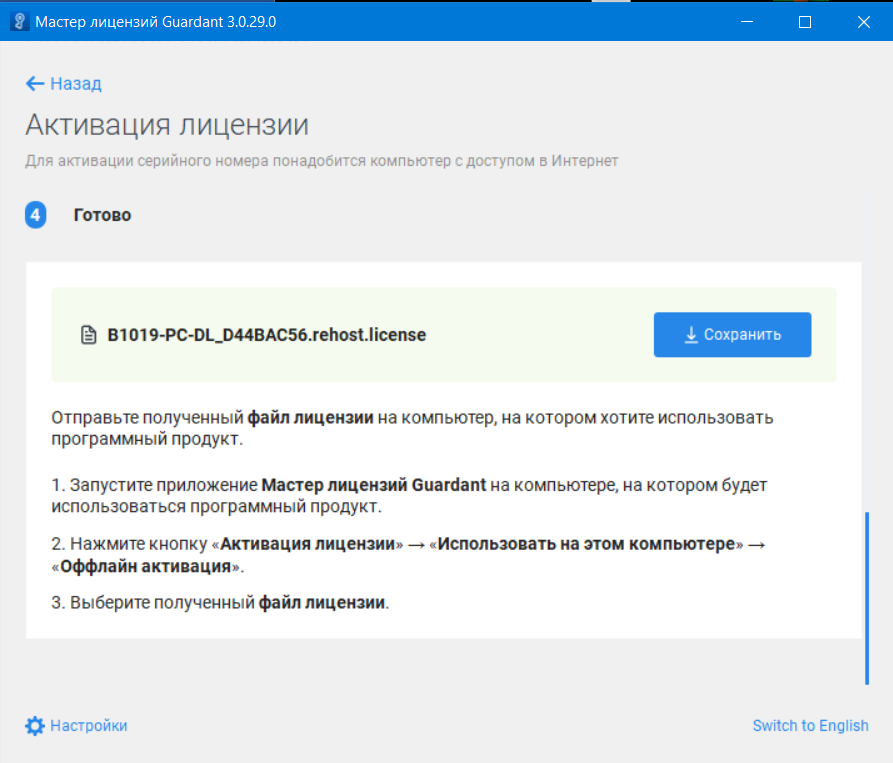Click the license file document icon

tap(88, 335)
